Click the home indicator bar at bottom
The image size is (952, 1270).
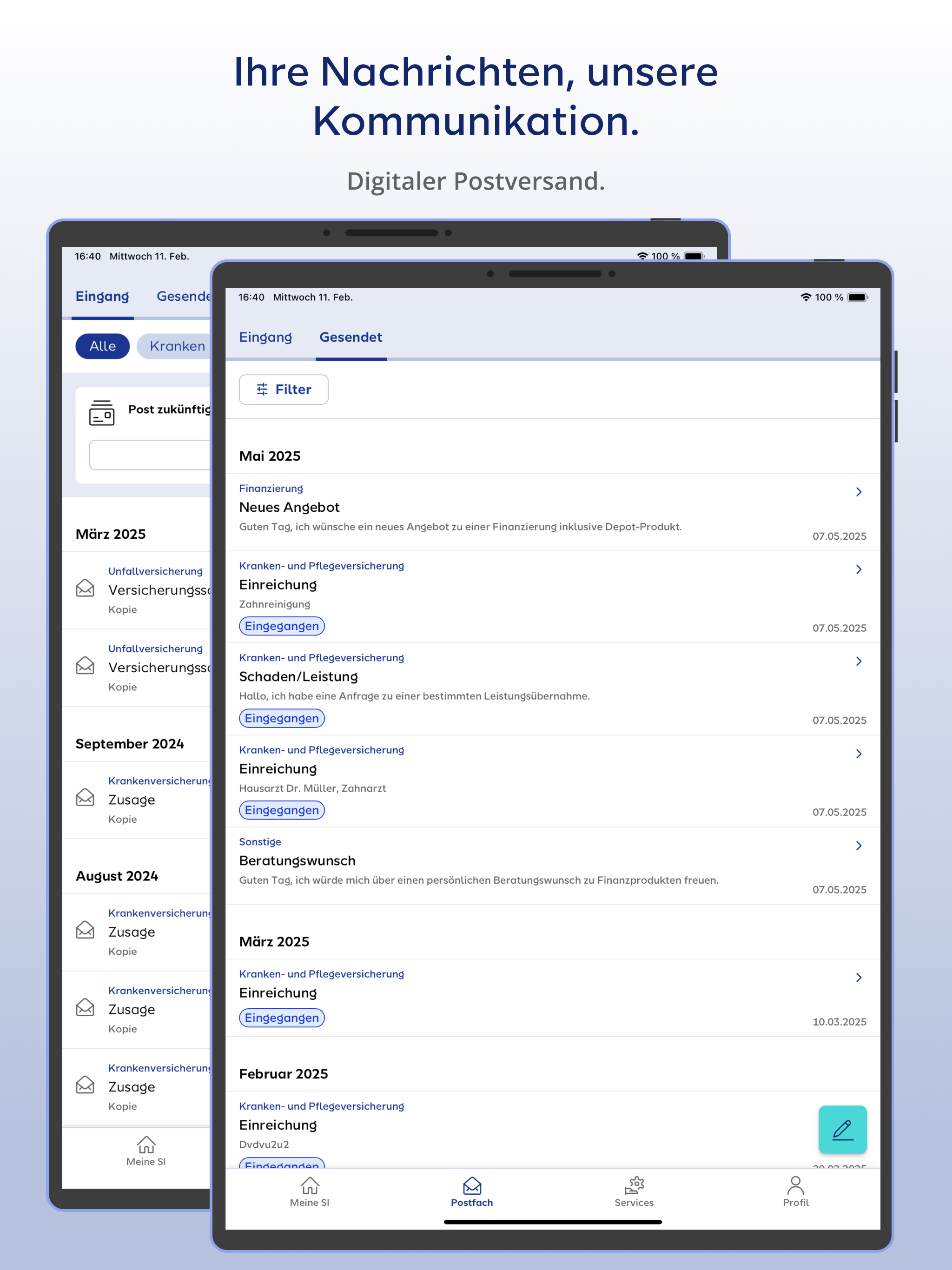[x=552, y=1222]
